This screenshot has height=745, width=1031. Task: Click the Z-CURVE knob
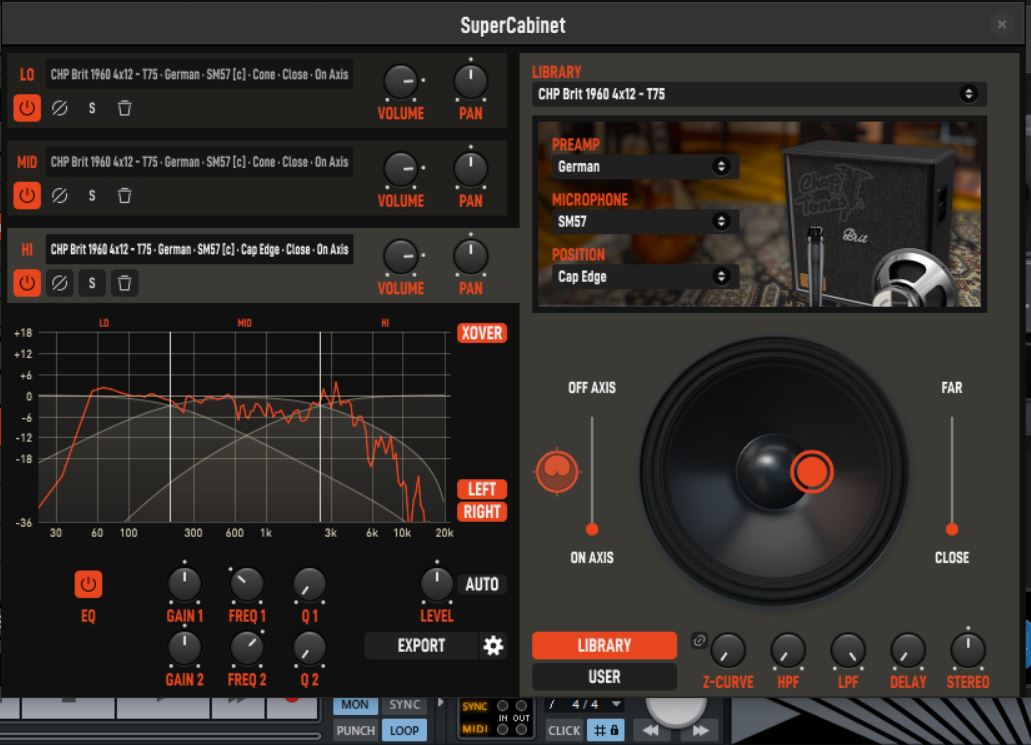point(729,650)
